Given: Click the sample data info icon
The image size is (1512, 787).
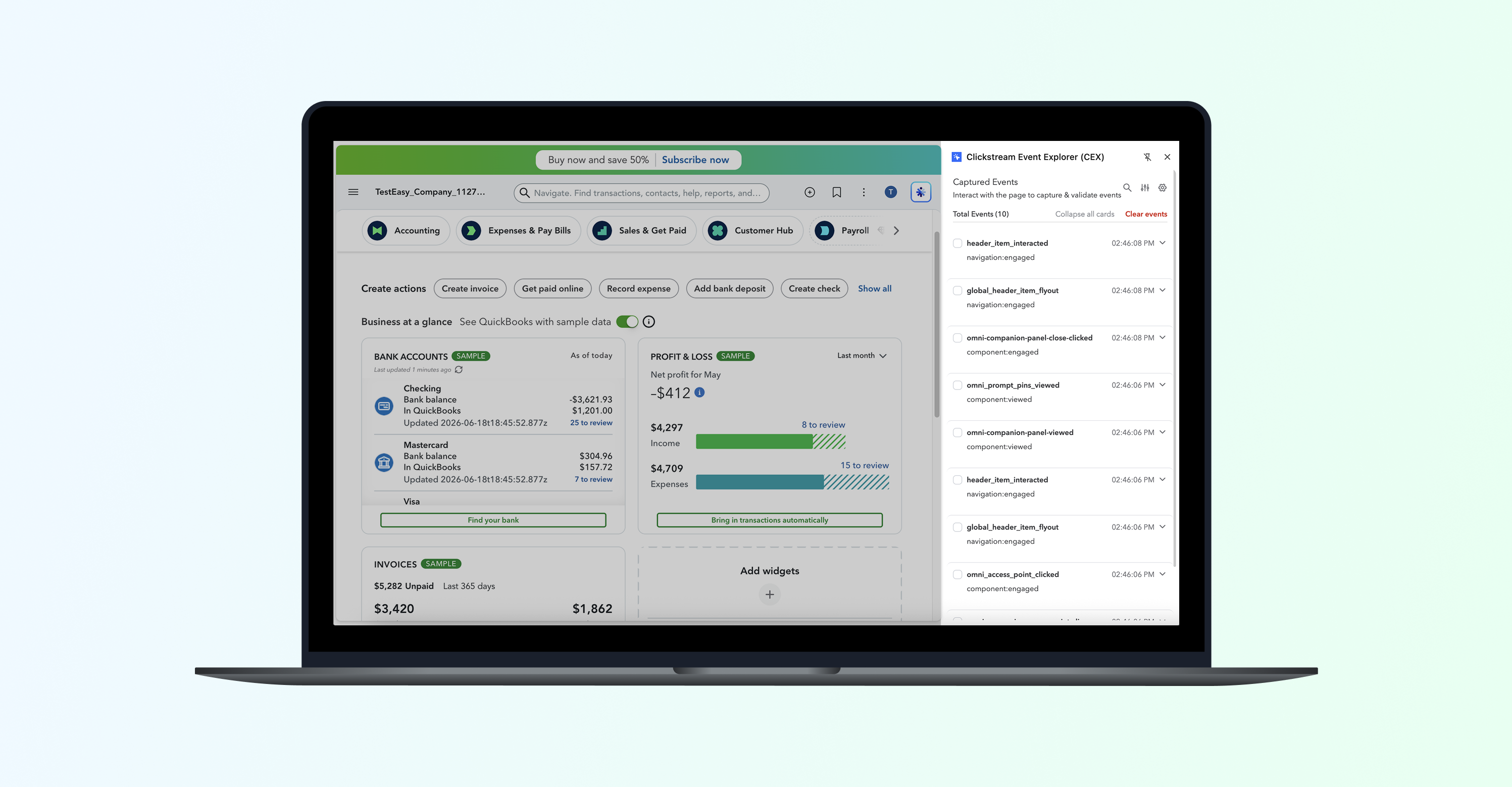Looking at the screenshot, I should click(648, 322).
